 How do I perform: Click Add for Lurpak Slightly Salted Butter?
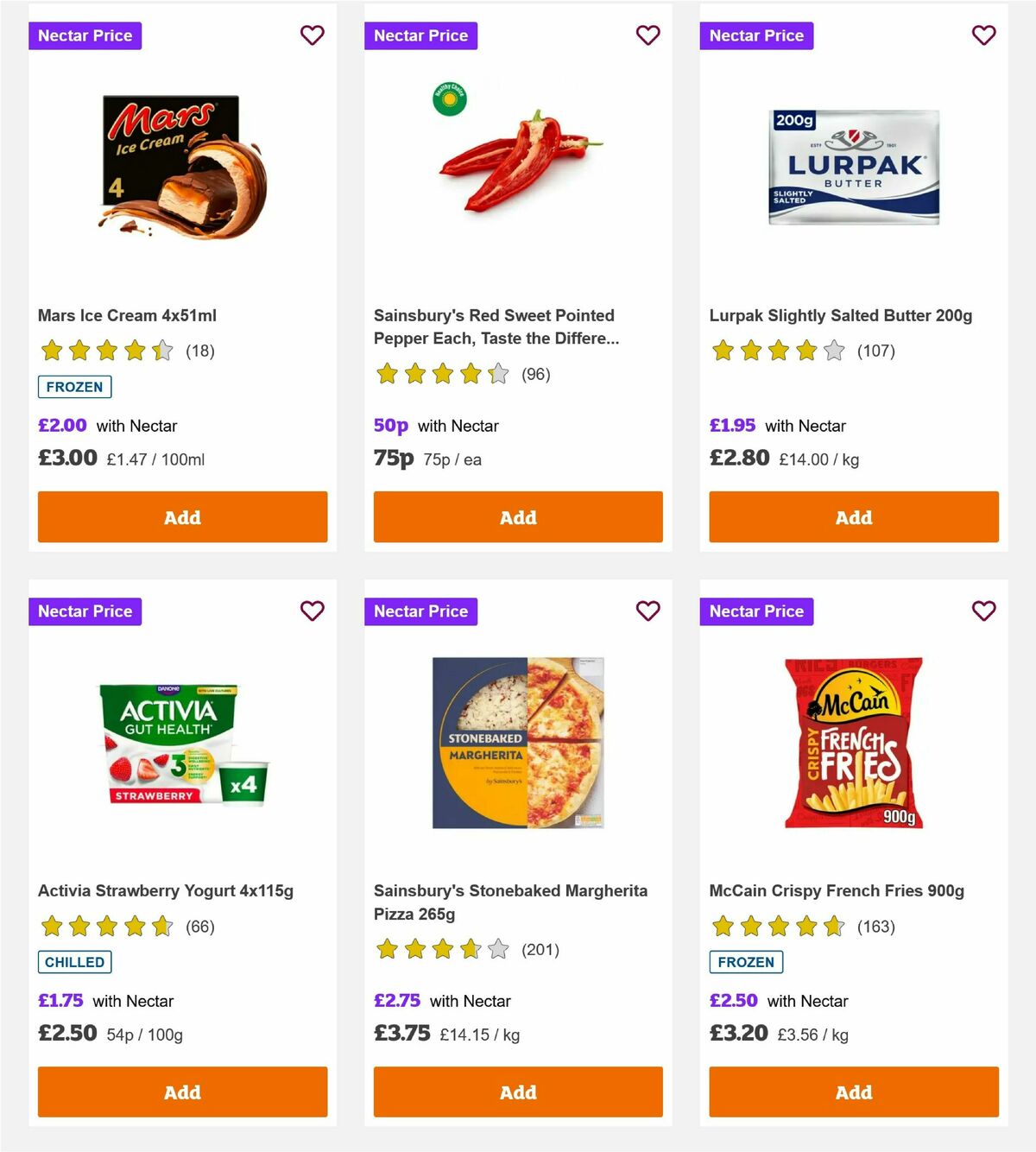853,516
